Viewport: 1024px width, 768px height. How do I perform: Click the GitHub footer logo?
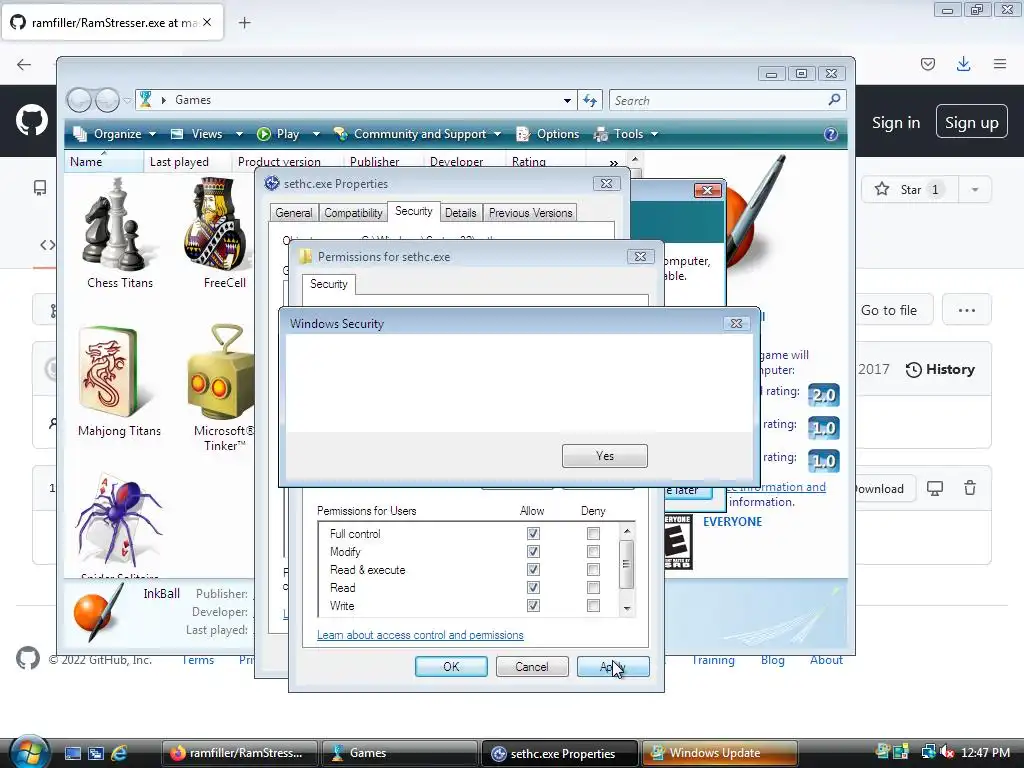(27, 658)
